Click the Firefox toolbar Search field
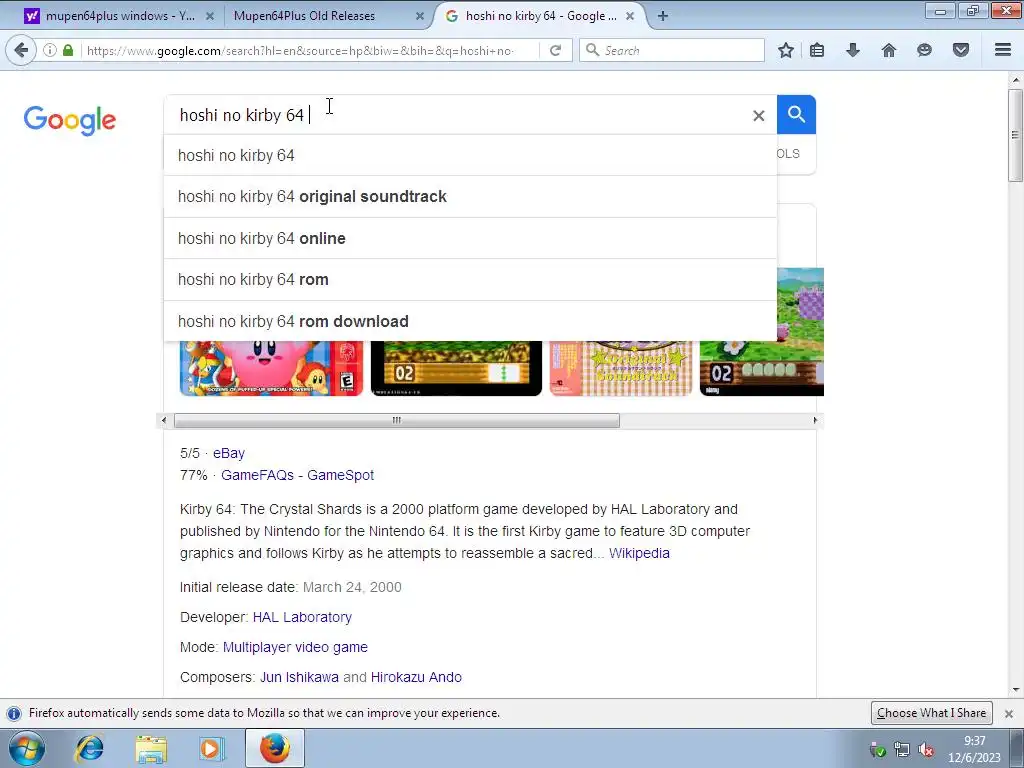Screen dimensions: 1024x768 pyautogui.click(x=671, y=50)
